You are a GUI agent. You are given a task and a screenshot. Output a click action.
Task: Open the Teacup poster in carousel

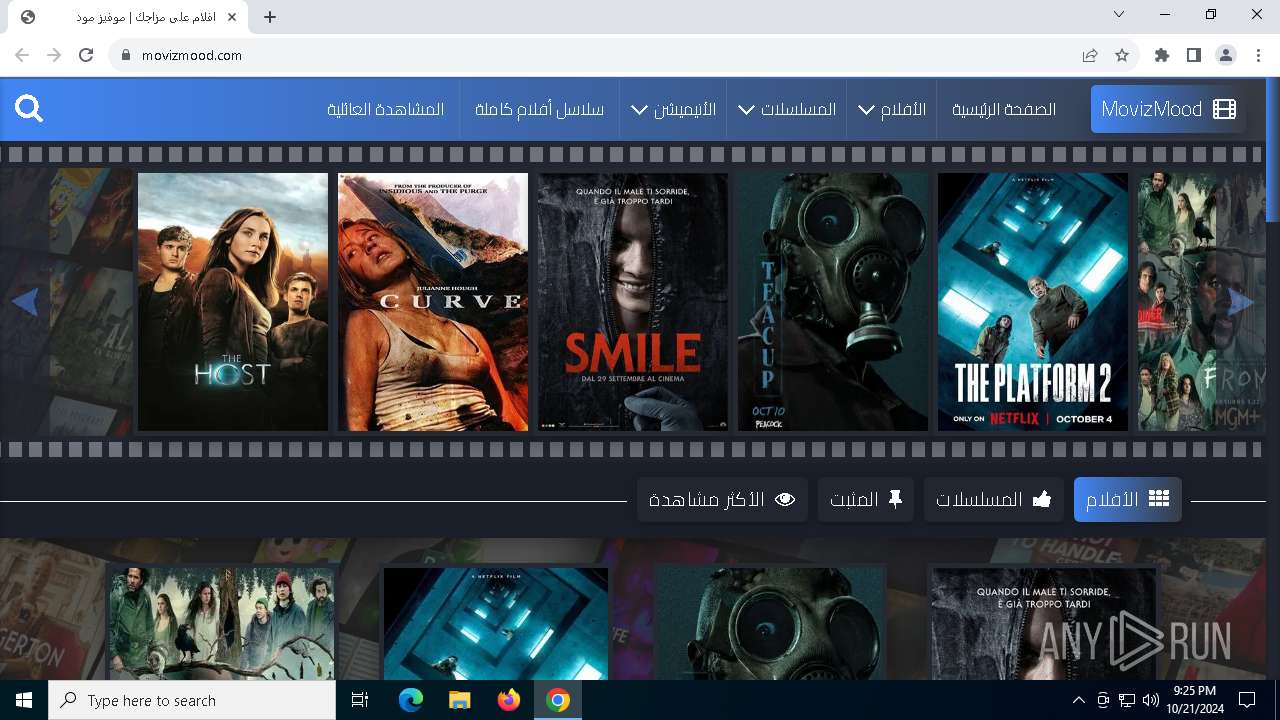point(833,302)
